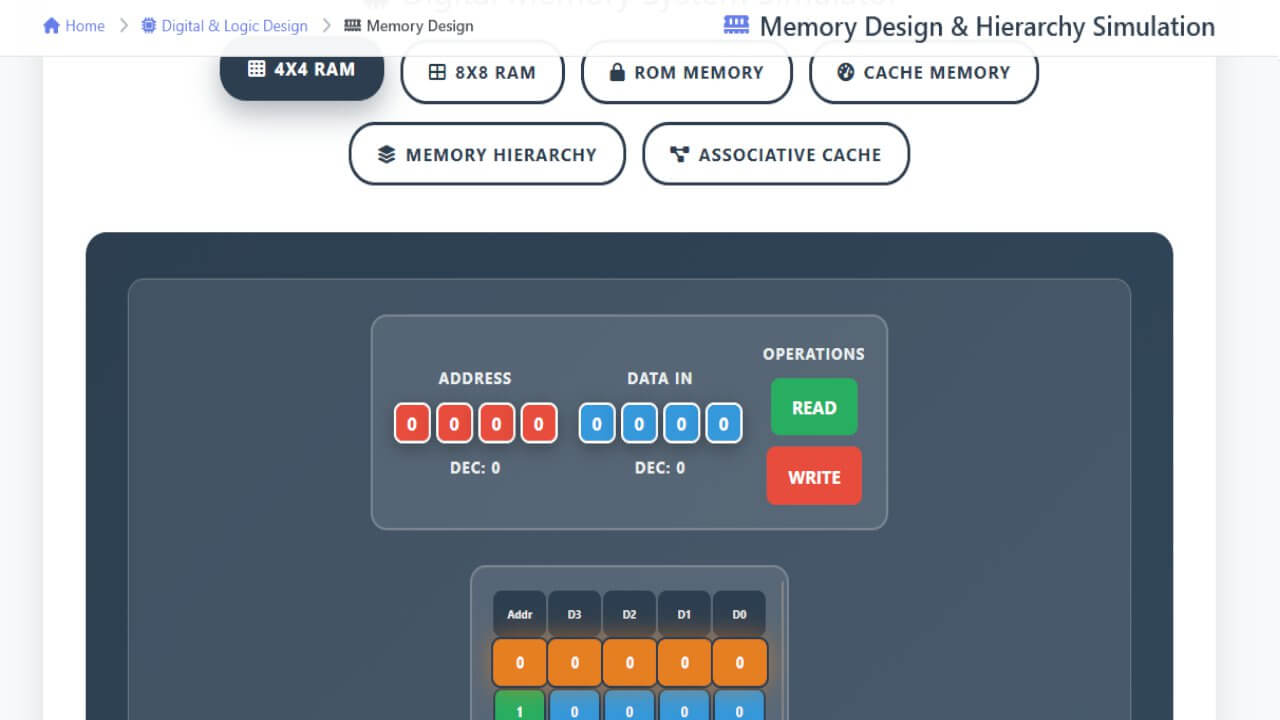Click the branch icon on the Associative Cache tab
The width and height of the screenshot is (1280, 720).
pyautogui.click(x=680, y=154)
